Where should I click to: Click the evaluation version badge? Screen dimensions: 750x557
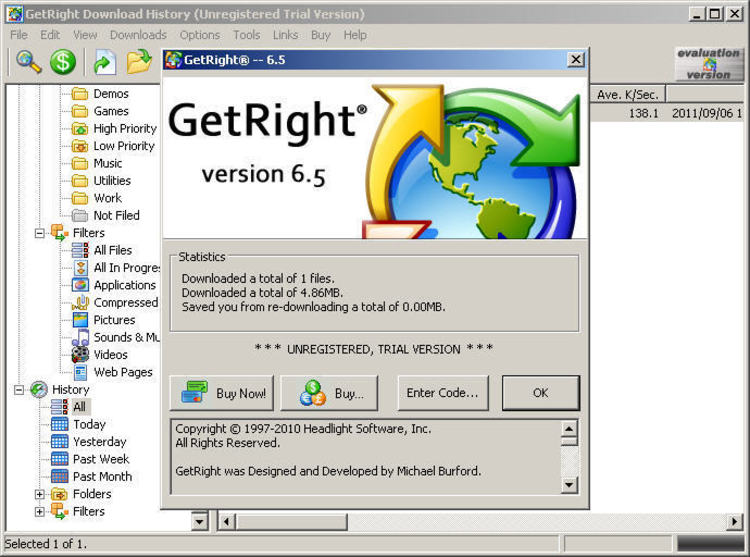pyautogui.click(x=709, y=64)
